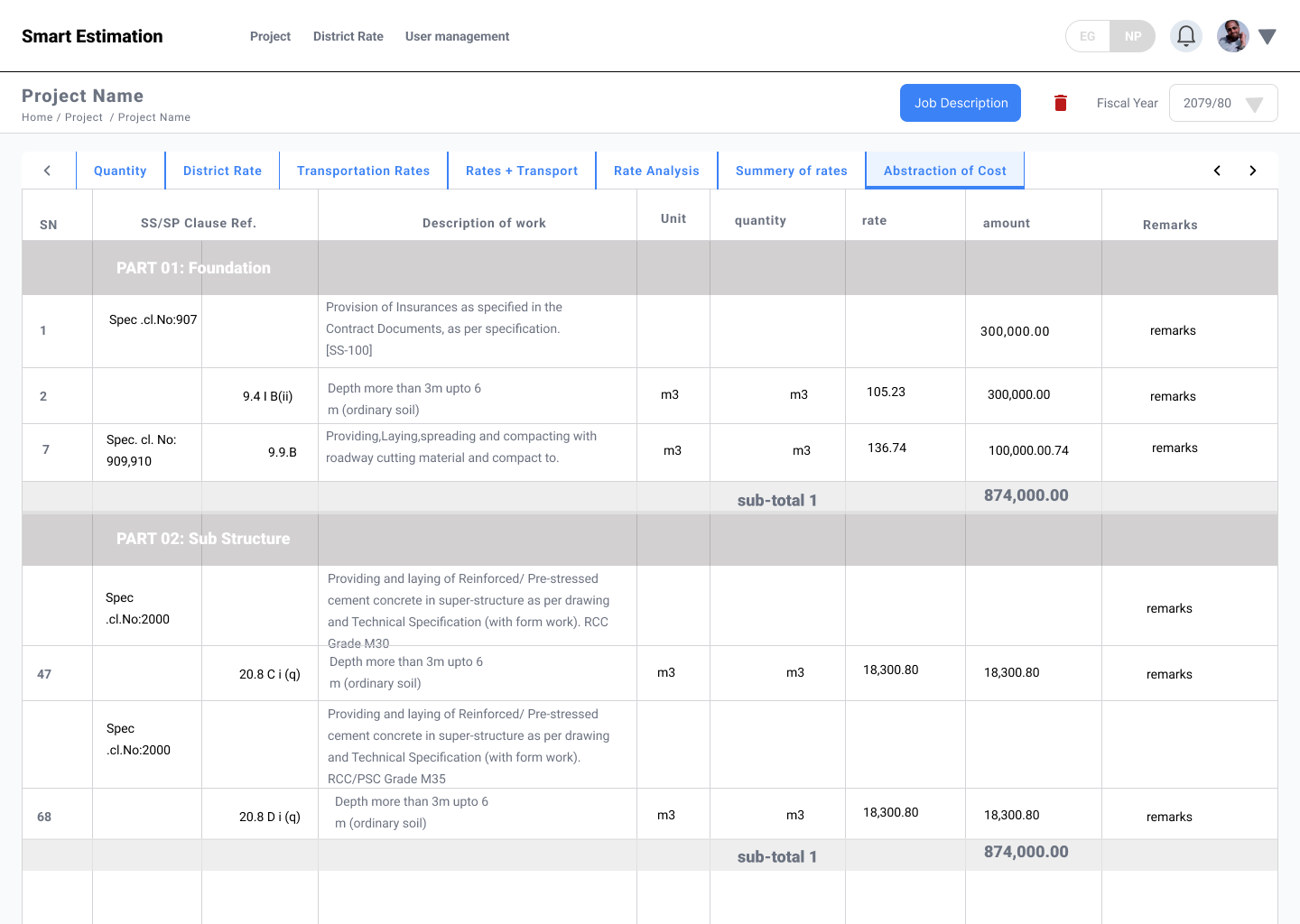The width and height of the screenshot is (1300, 924).
Task: Open the Fiscal Year 2079/80 dropdown
Action: [x=1222, y=103]
